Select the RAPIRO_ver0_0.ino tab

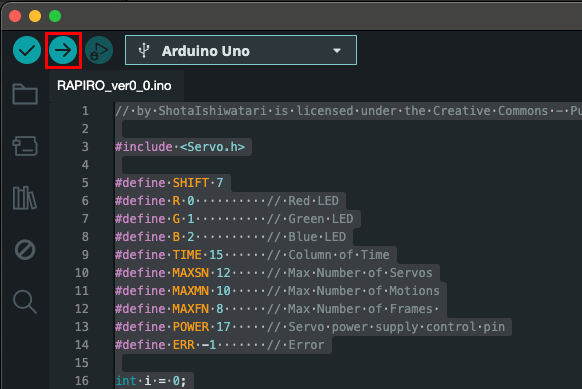click(x=114, y=86)
